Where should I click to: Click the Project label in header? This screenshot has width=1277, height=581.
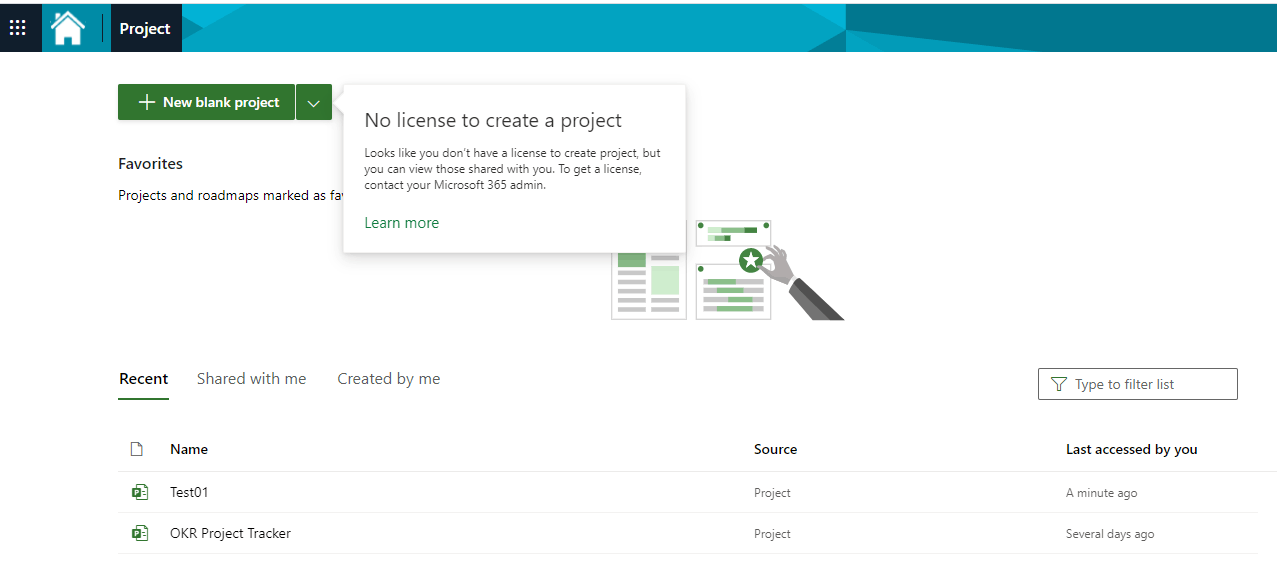[x=145, y=28]
